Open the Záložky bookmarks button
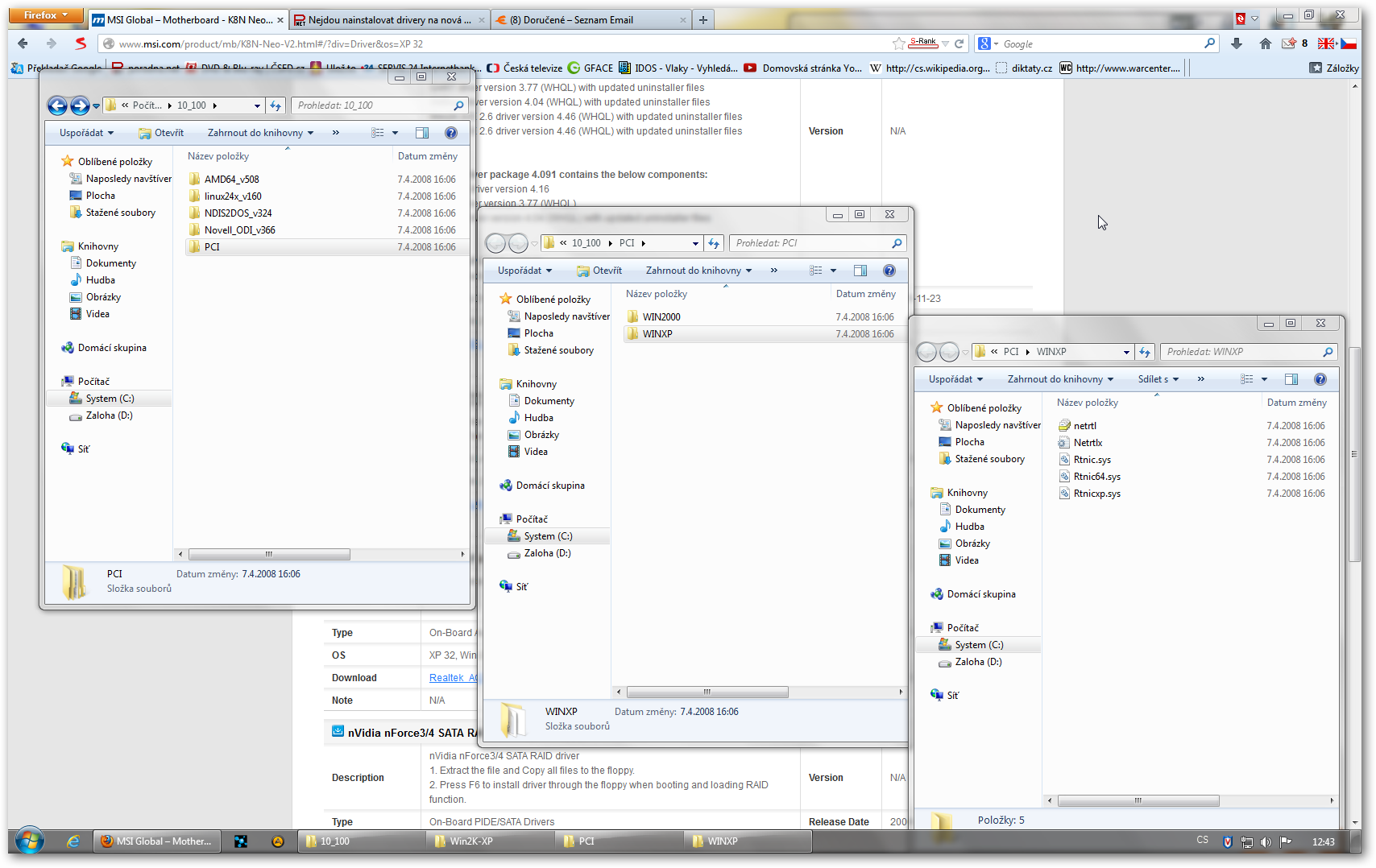 [1335, 68]
